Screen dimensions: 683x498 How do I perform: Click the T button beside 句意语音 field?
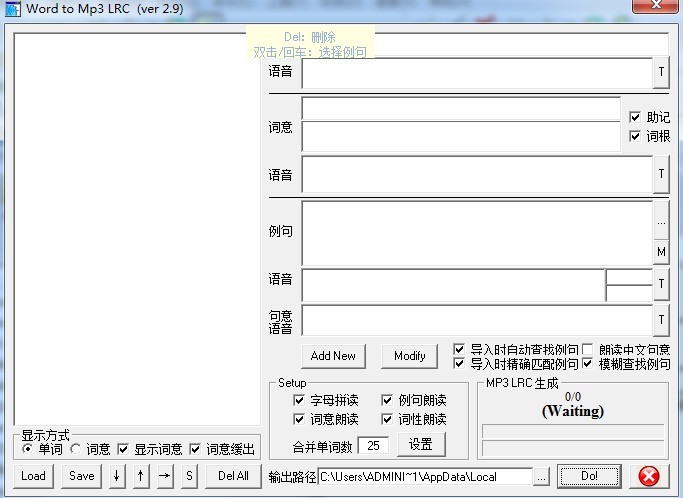661,320
